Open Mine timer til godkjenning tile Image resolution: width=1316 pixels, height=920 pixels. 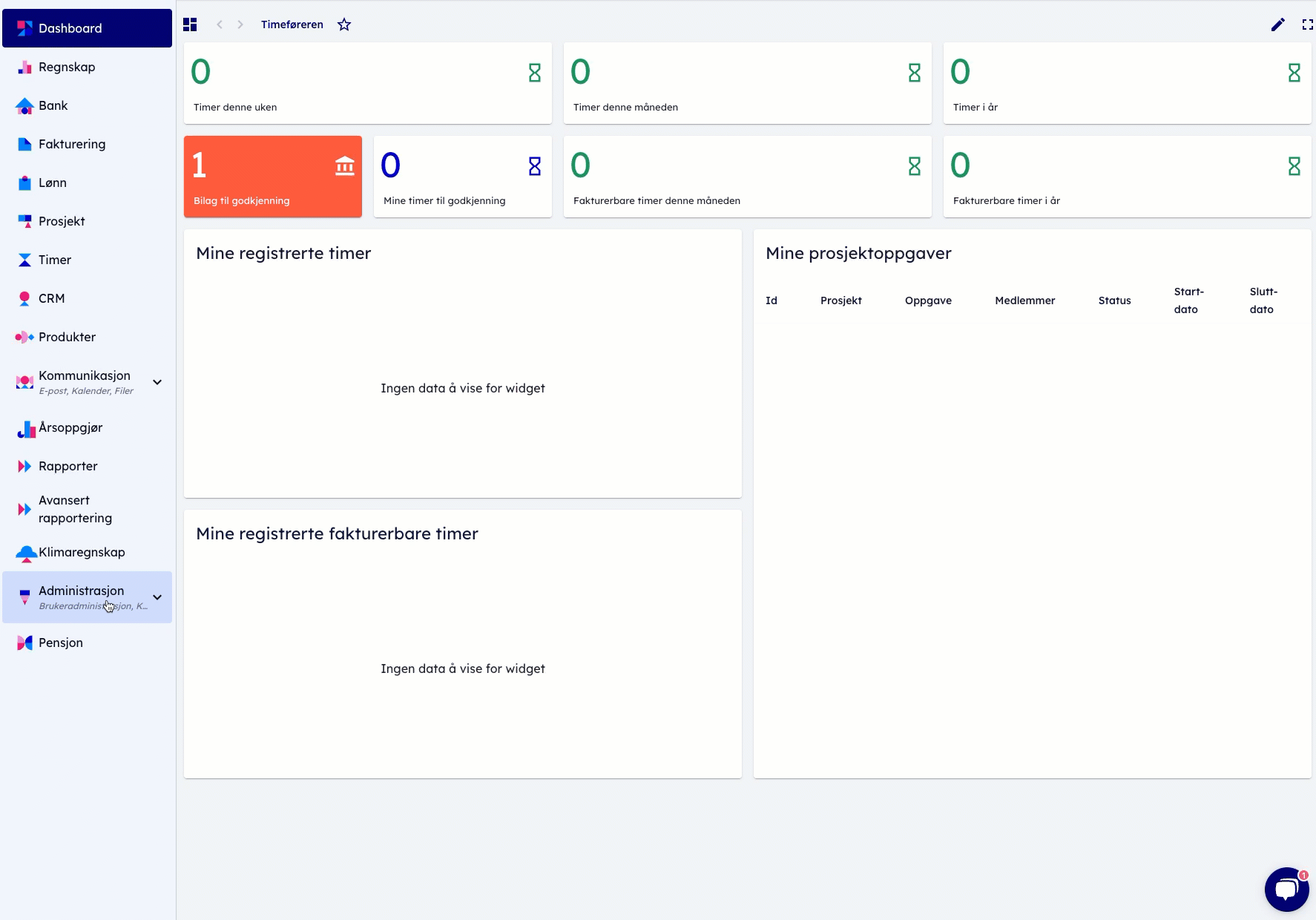[462, 177]
